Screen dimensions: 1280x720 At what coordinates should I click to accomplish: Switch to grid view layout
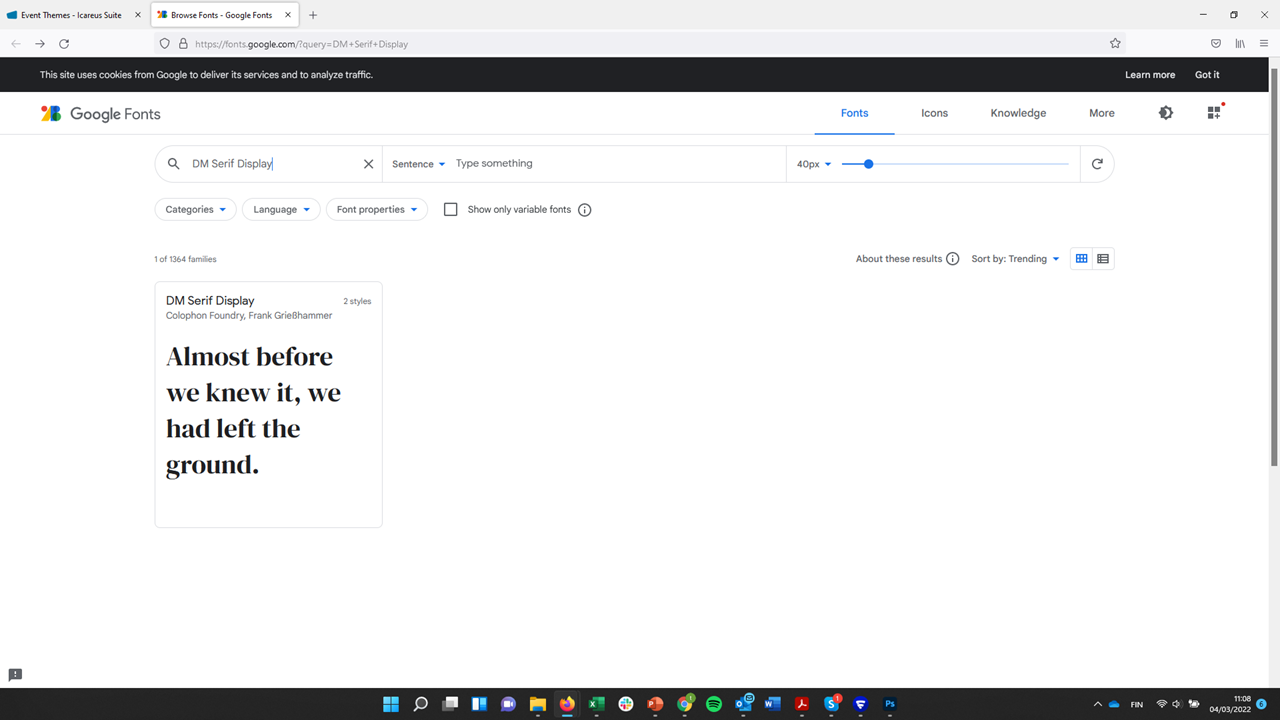tap(1081, 259)
